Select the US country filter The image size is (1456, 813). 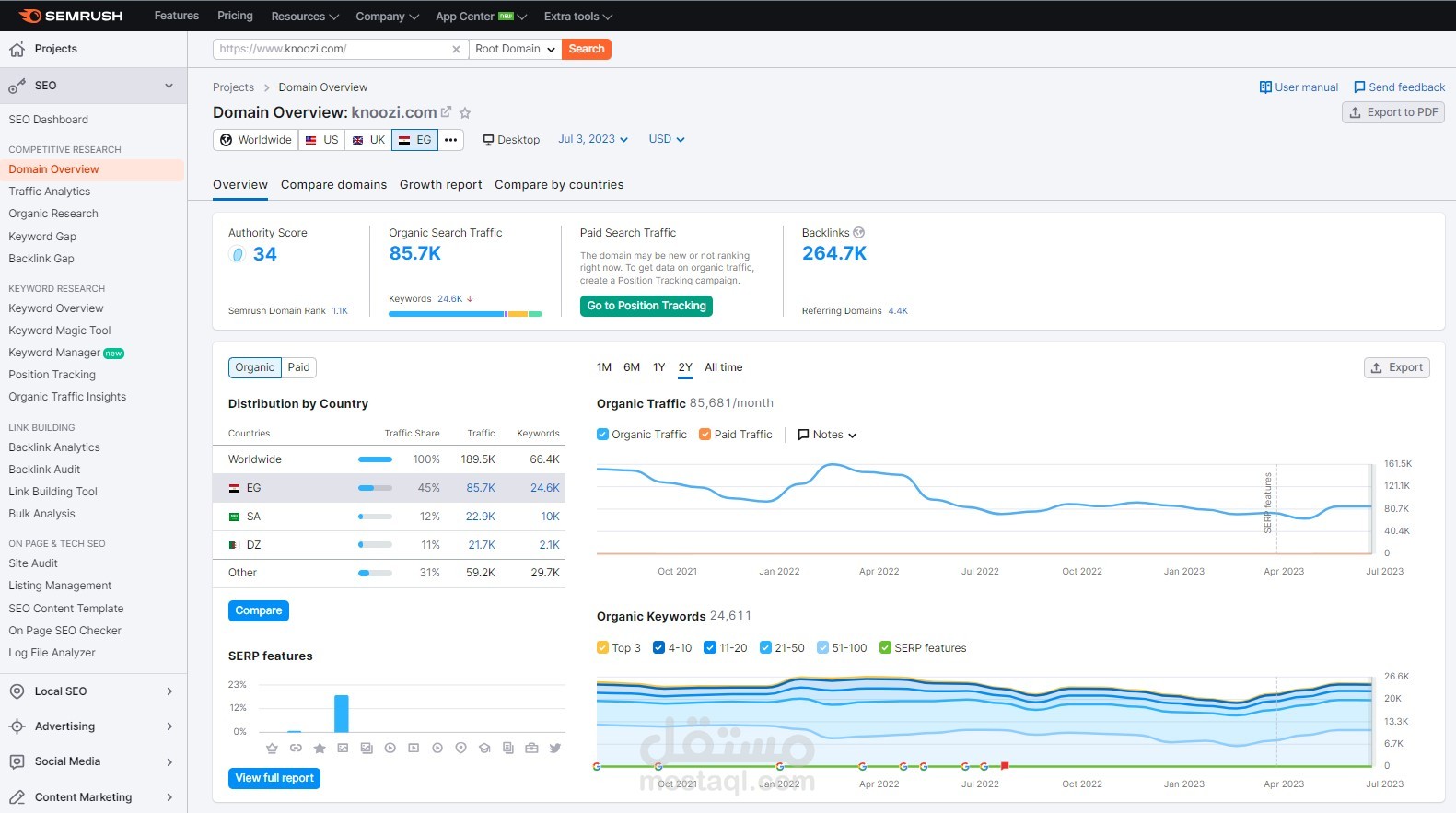coord(321,140)
